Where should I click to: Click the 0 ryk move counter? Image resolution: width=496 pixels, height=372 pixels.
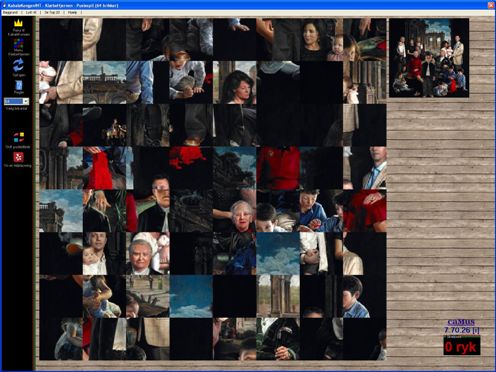click(462, 347)
